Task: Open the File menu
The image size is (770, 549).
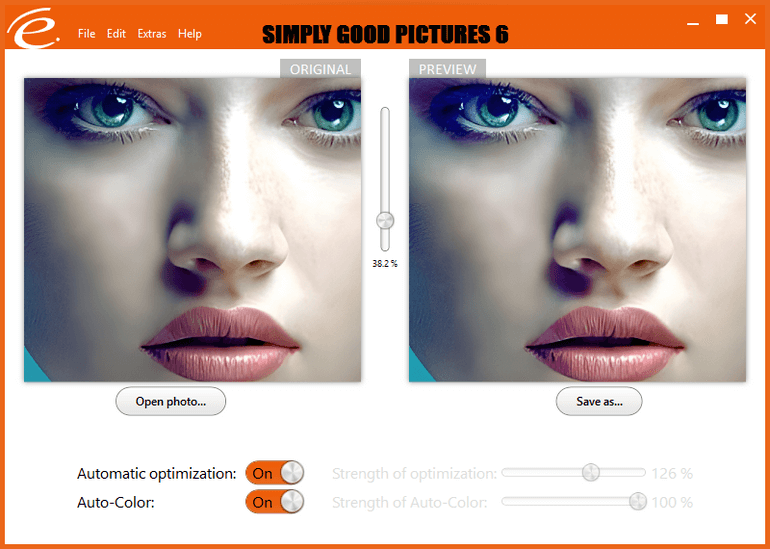Action: [x=86, y=33]
